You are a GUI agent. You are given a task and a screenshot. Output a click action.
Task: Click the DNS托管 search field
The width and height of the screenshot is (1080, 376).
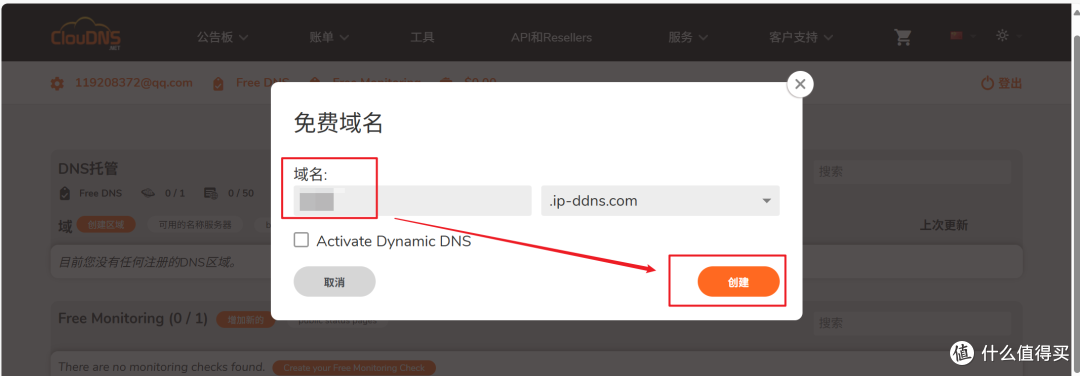point(913,171)
